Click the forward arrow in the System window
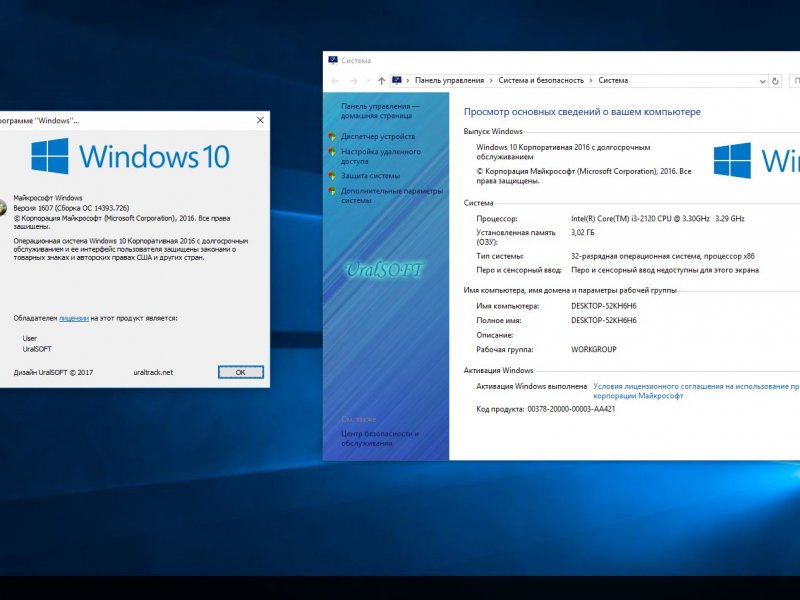The image size is (800, 600). click(353, 81)
